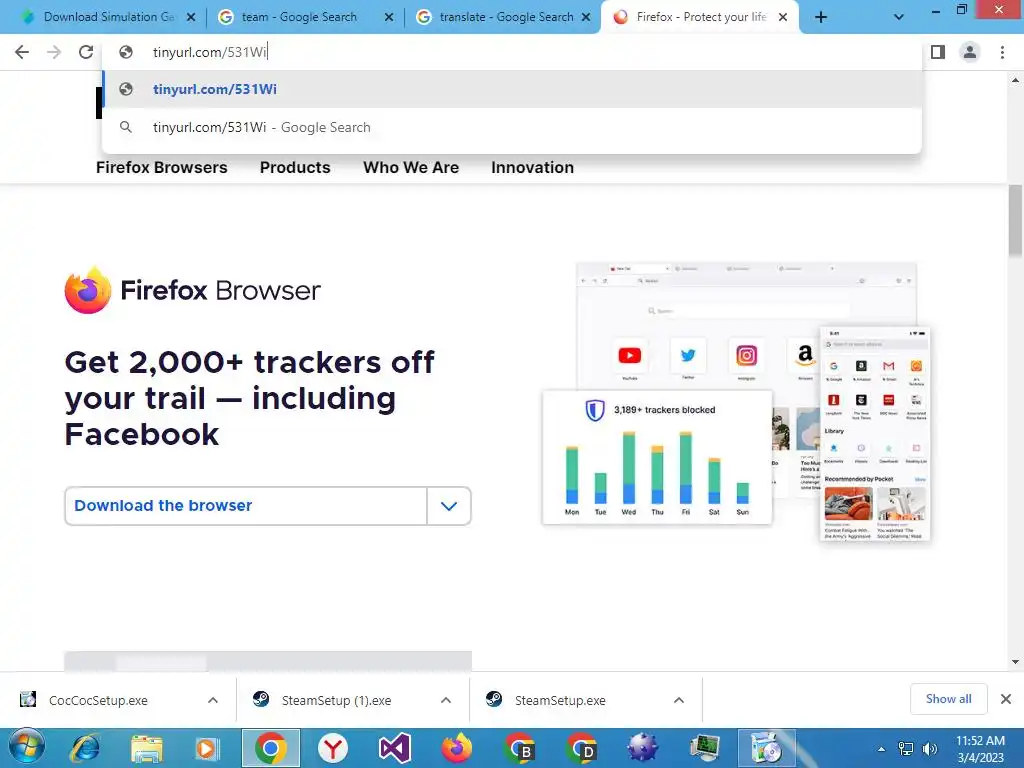Click the Instagram icon in preview image
This screenshot has width=1024, height=768.
coord(746,355)
